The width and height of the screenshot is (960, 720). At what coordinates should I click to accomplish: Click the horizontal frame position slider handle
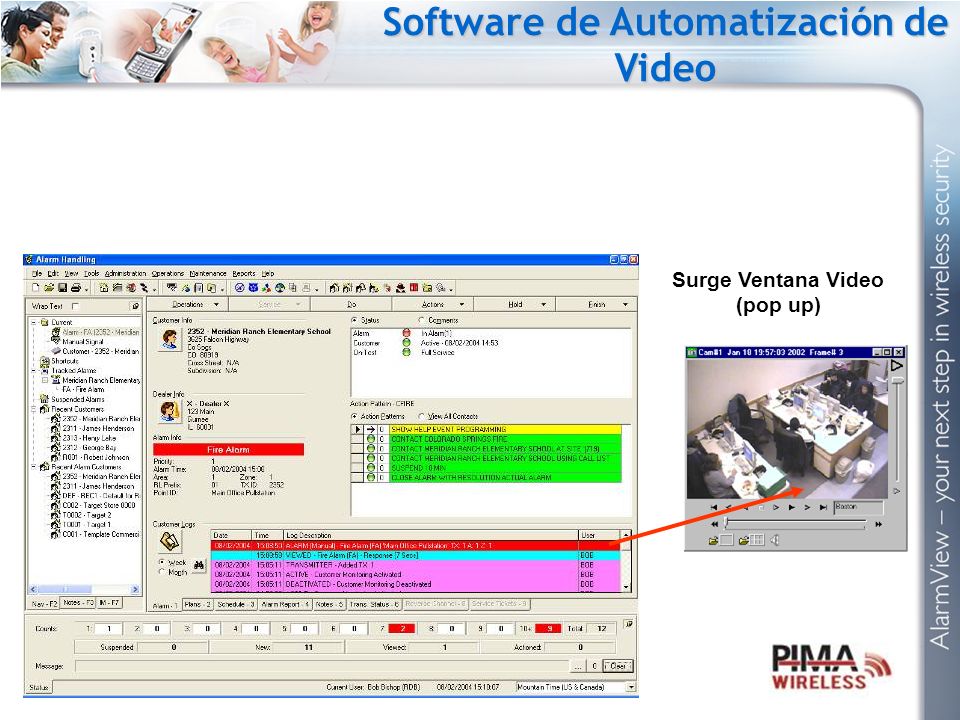(x=726, y=523)
